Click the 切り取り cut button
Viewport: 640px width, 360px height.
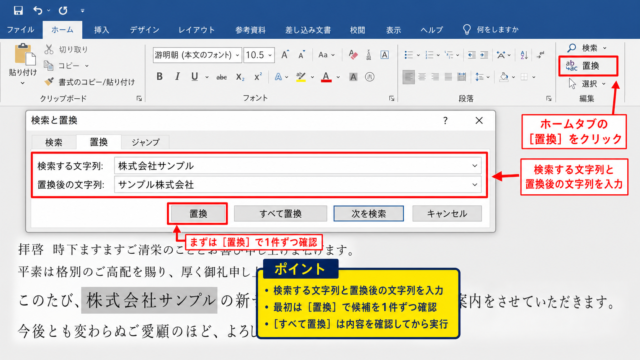click(x=66, y=49)
